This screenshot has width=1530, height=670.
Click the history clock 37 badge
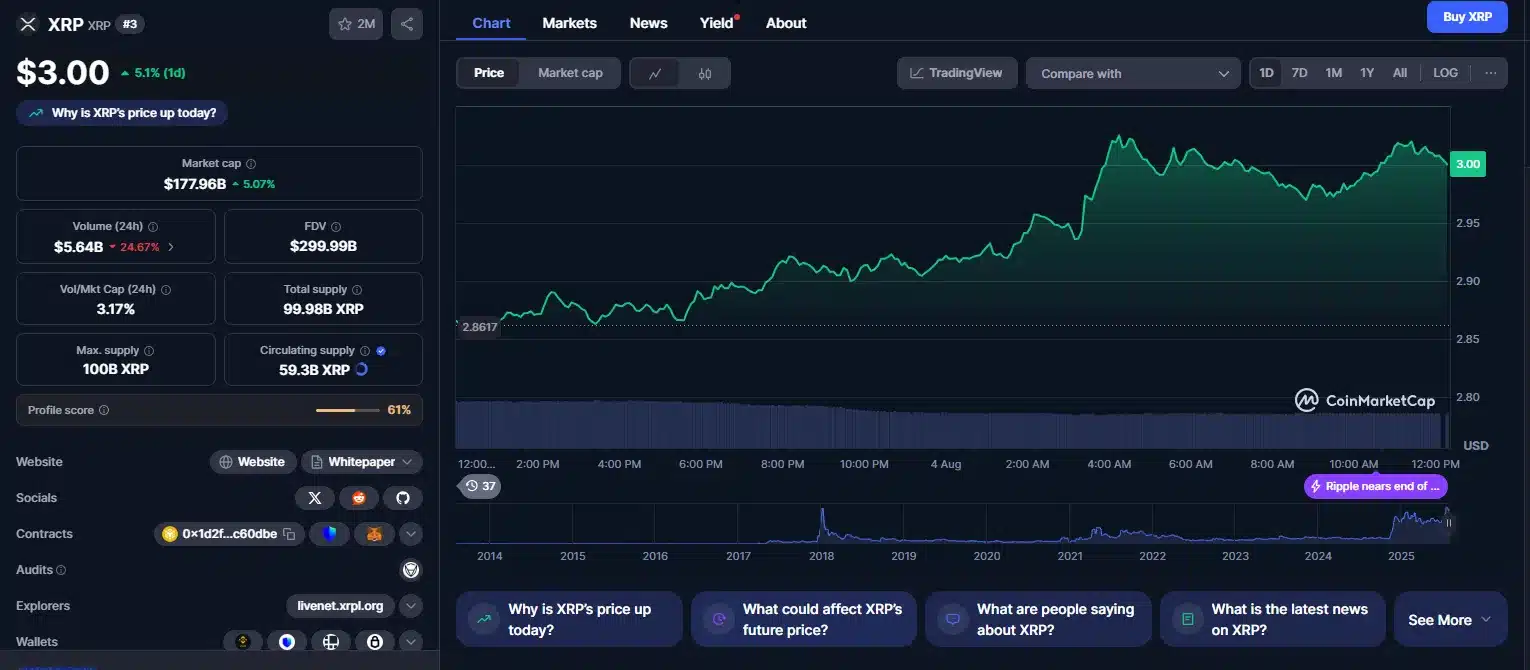[479, 486]
